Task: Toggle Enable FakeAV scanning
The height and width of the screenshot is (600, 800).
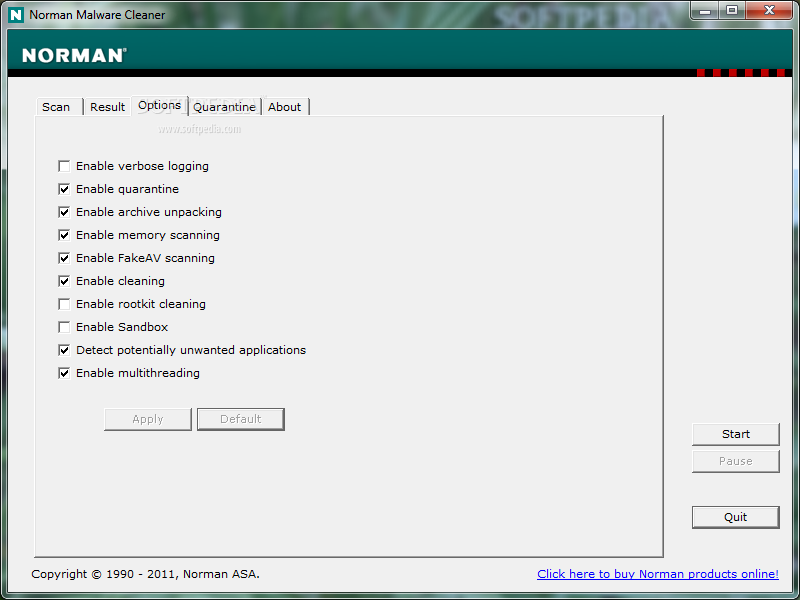Action: 64,258
